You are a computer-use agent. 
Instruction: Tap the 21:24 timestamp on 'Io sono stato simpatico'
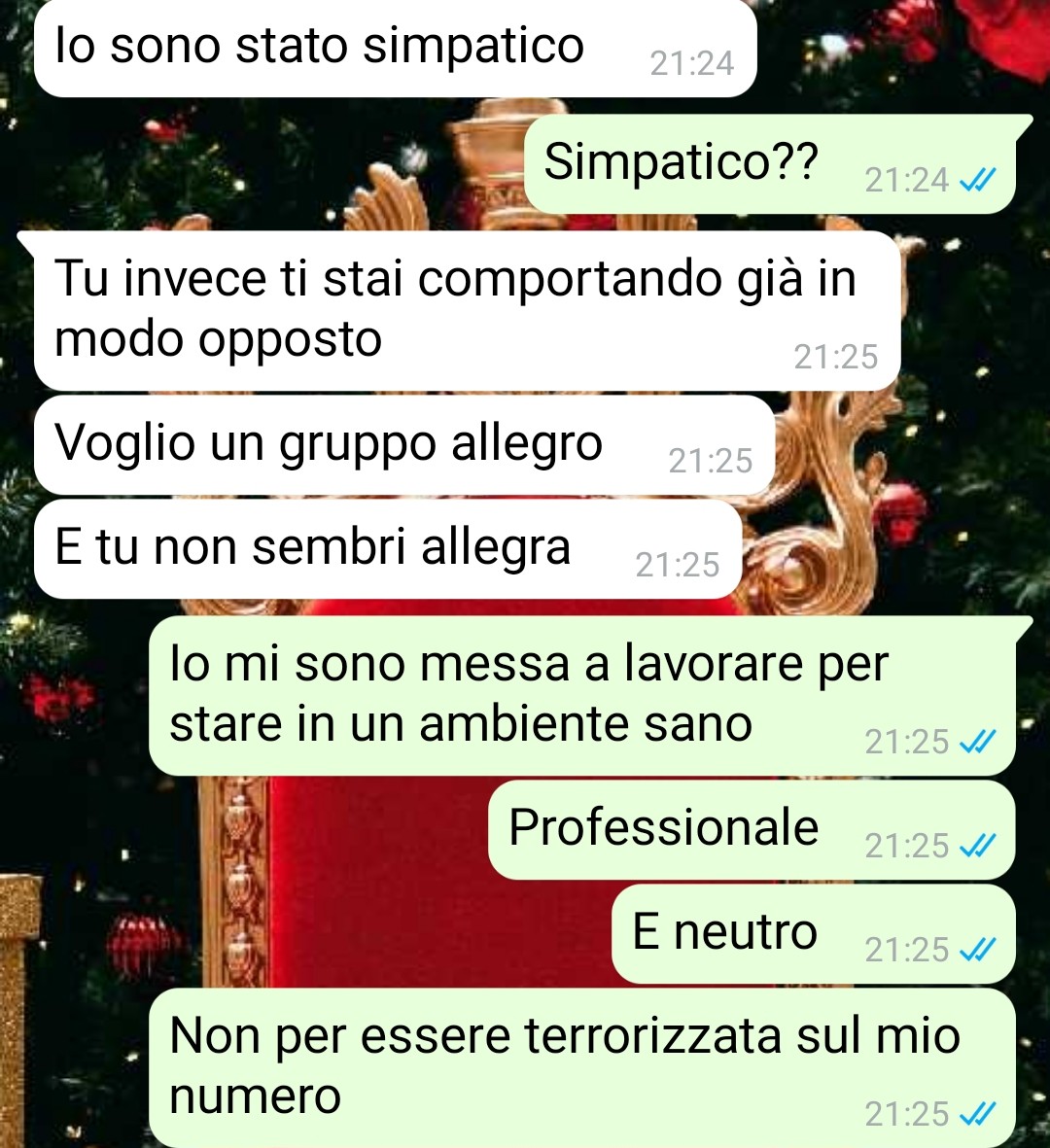692,64
